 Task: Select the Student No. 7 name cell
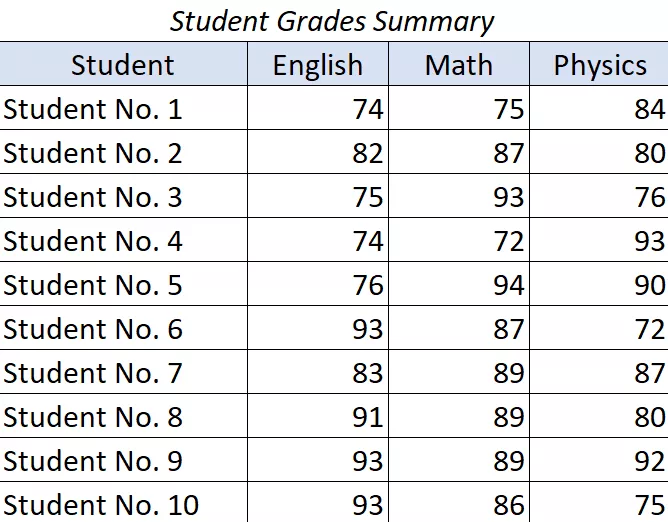coord(93,373)
